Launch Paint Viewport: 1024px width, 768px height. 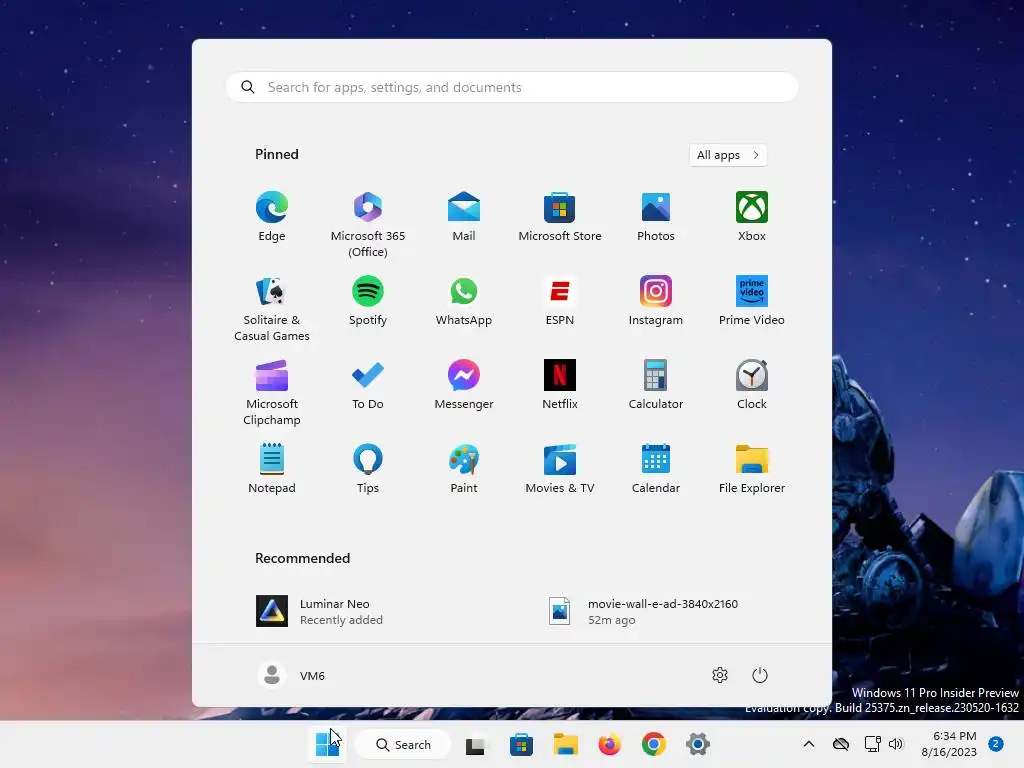[464, 470]
